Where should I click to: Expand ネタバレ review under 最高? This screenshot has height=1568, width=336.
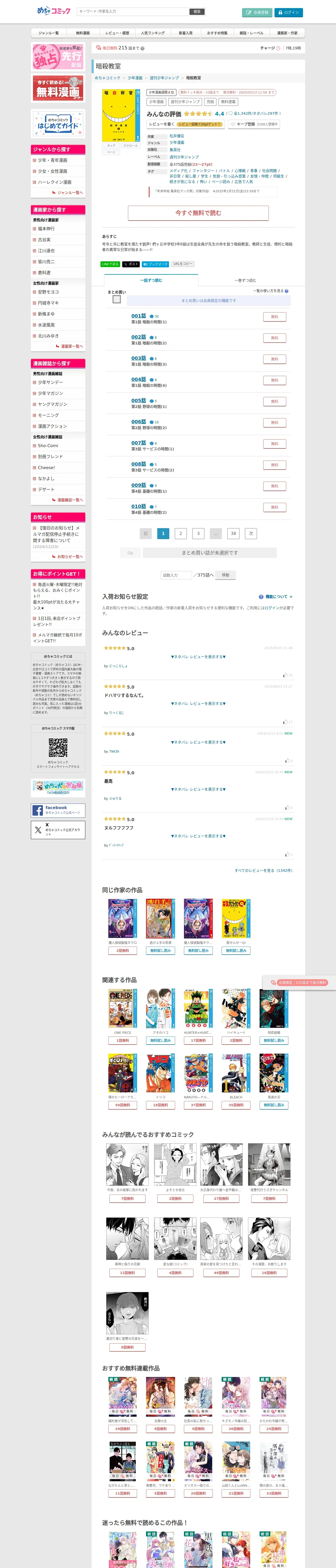[x=198, y=789]
